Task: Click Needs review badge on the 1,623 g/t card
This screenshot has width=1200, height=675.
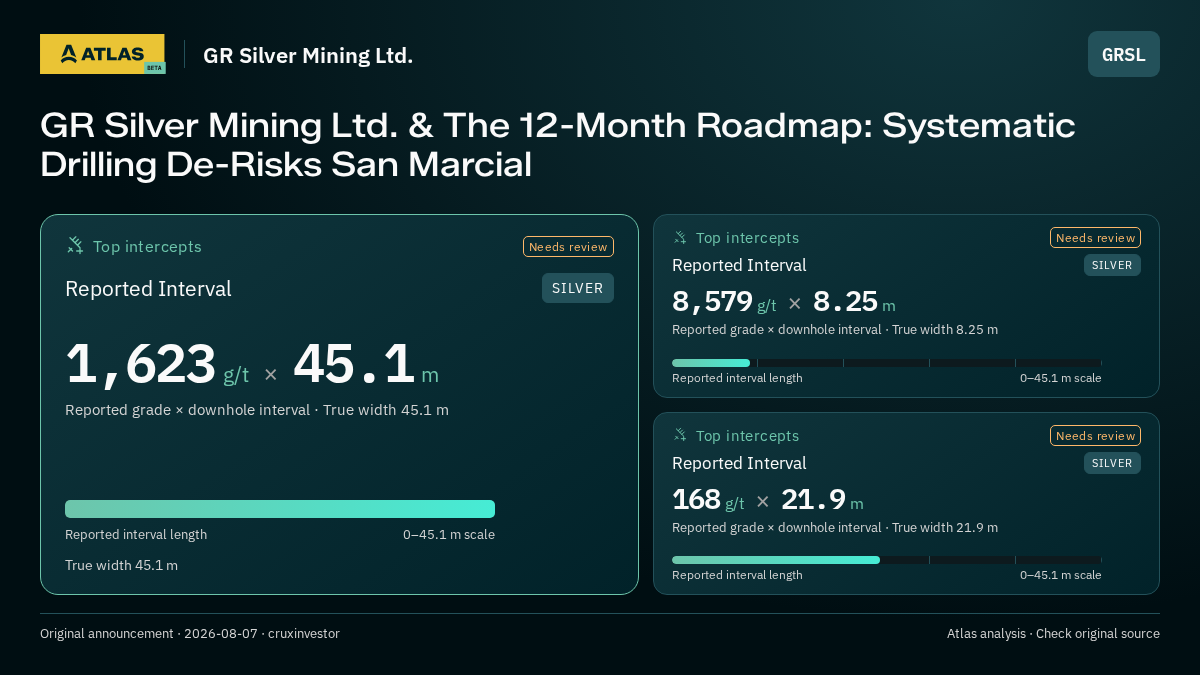Action: 568,247
